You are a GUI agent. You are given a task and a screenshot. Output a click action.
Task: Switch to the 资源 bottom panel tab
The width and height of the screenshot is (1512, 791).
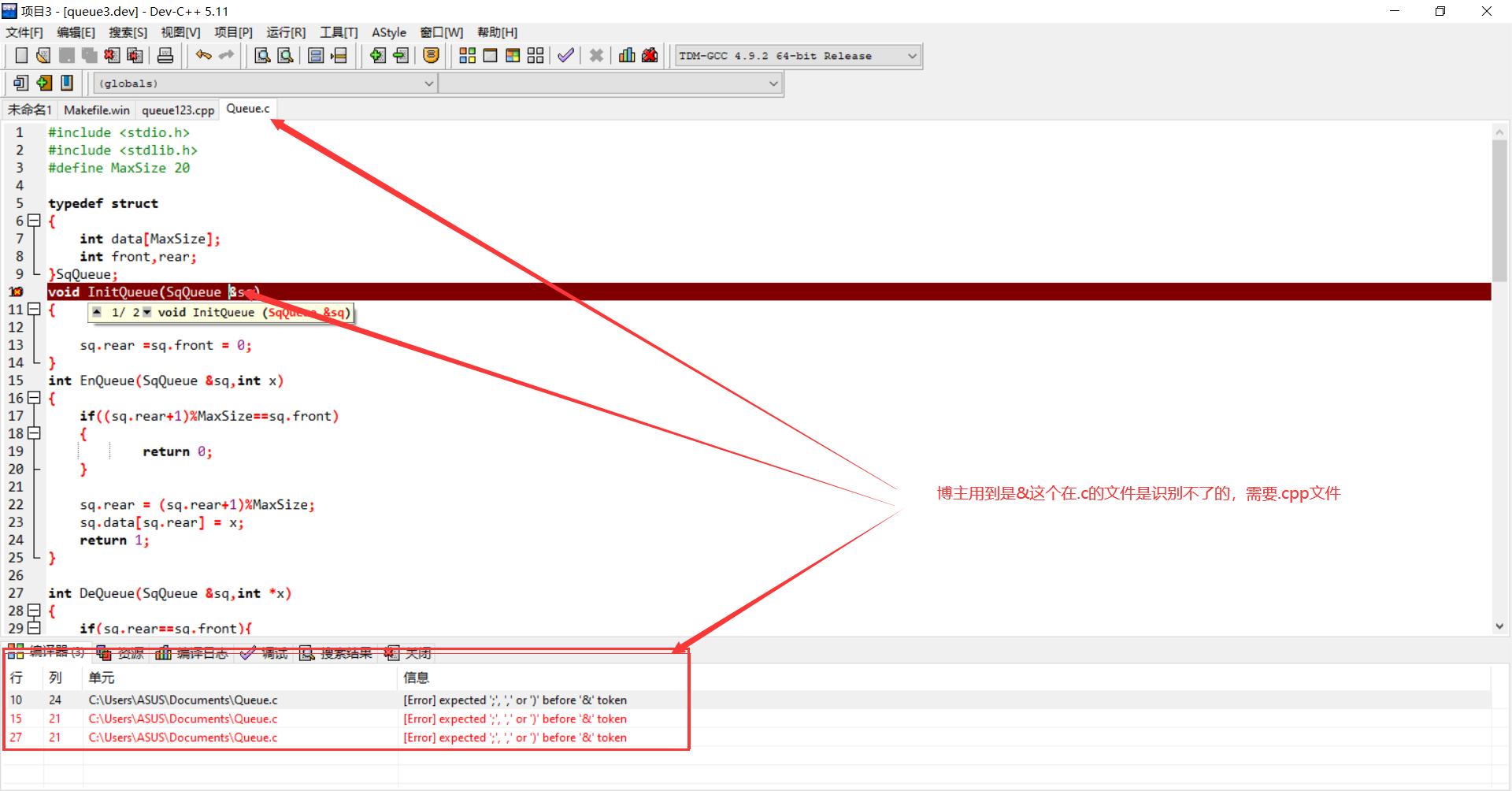(x=121, y=653)
